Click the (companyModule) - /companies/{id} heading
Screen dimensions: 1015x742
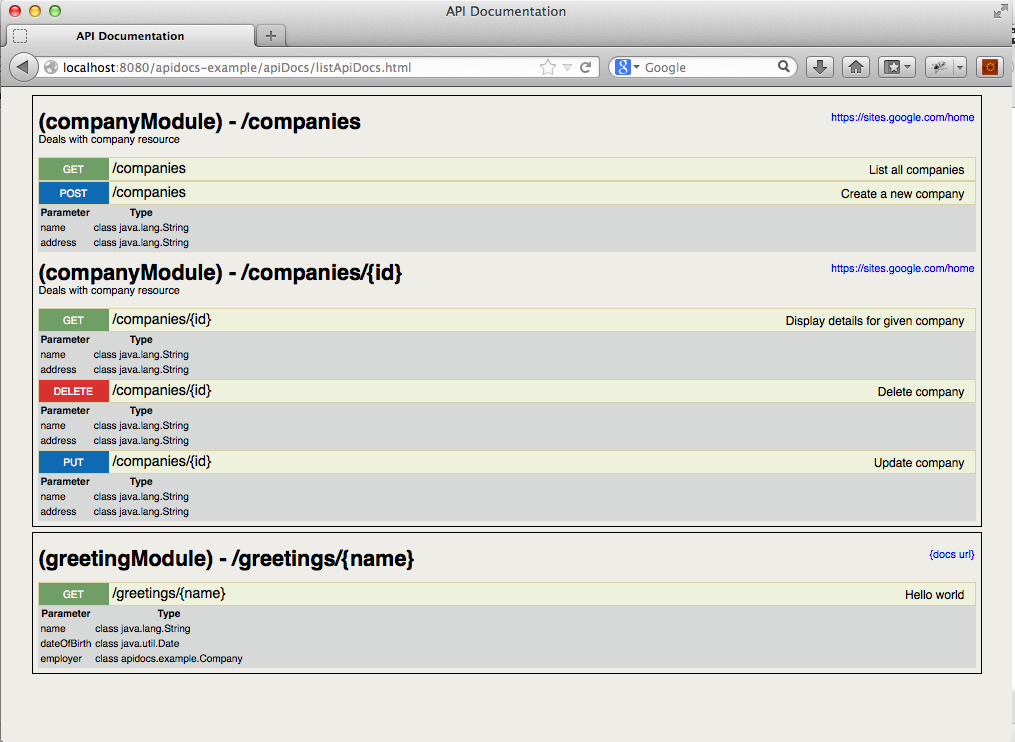pos(220,273)
